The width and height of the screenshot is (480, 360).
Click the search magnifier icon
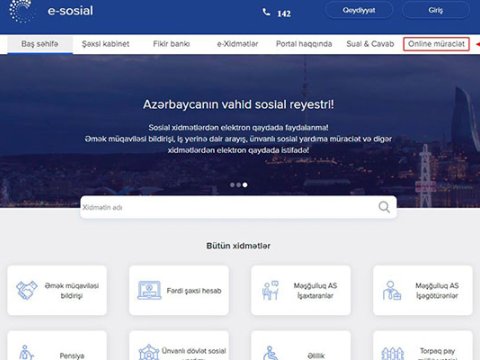(x=384, y=207)
